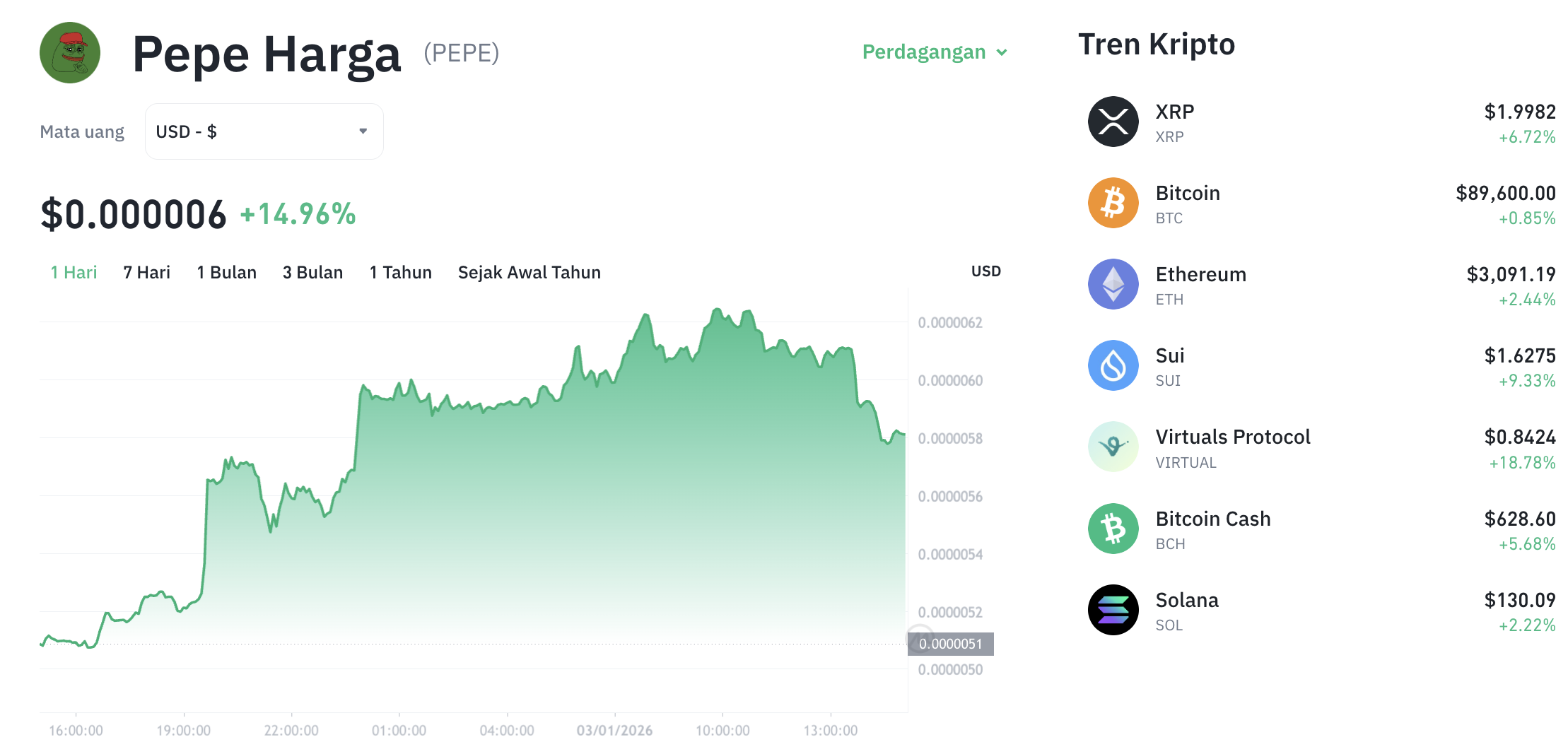Expand the Perdagangan dropdown chevron

pos(1002,52)
